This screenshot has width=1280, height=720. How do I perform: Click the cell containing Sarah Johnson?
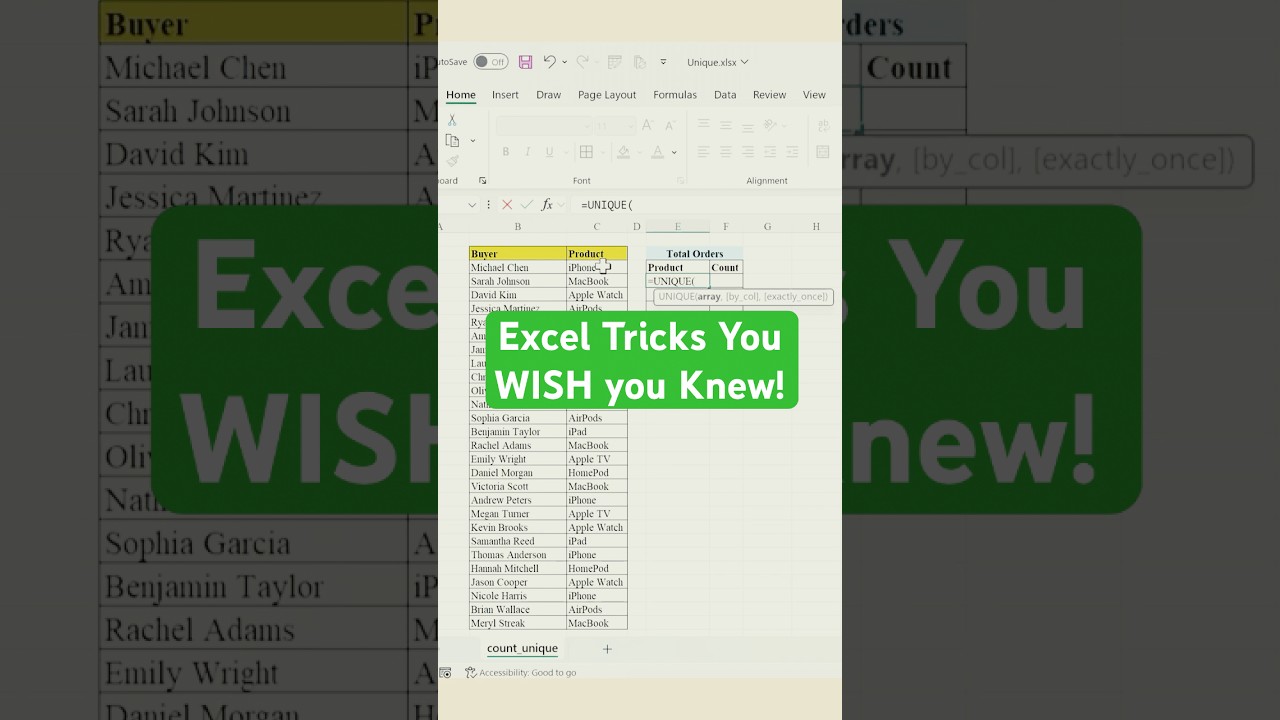coord(518,281)
